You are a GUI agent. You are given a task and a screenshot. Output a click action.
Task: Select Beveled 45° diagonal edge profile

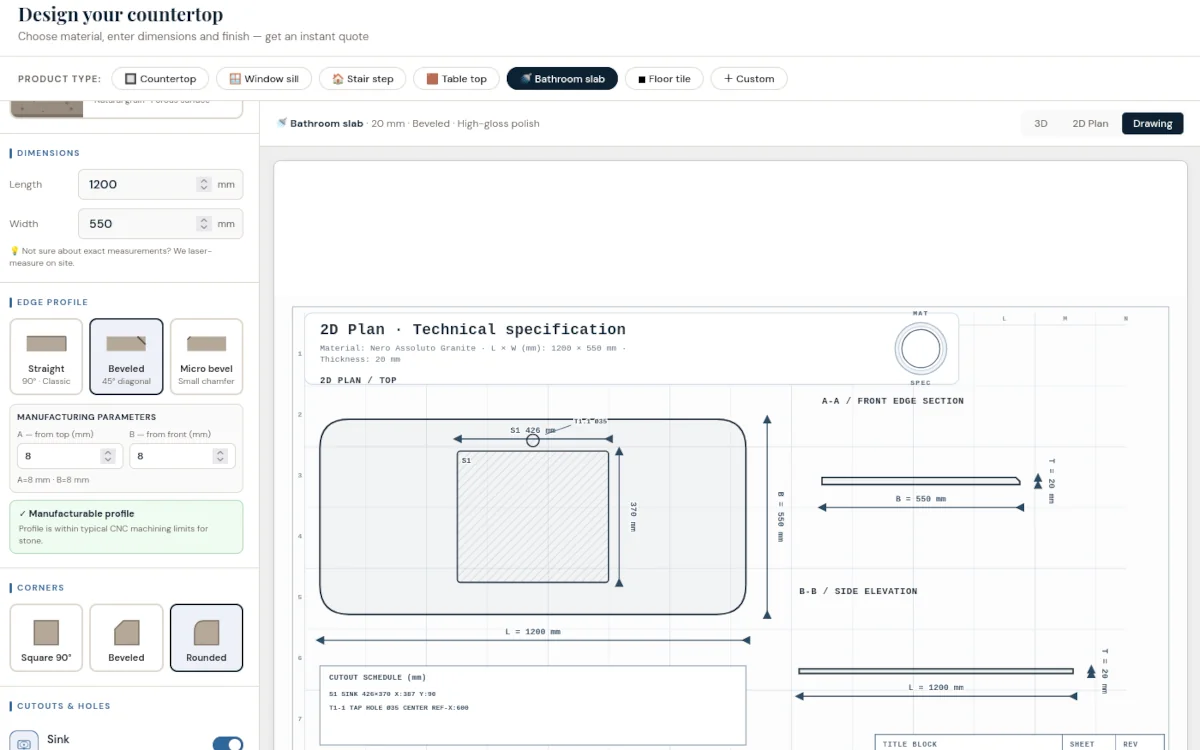tap(126, 357)
